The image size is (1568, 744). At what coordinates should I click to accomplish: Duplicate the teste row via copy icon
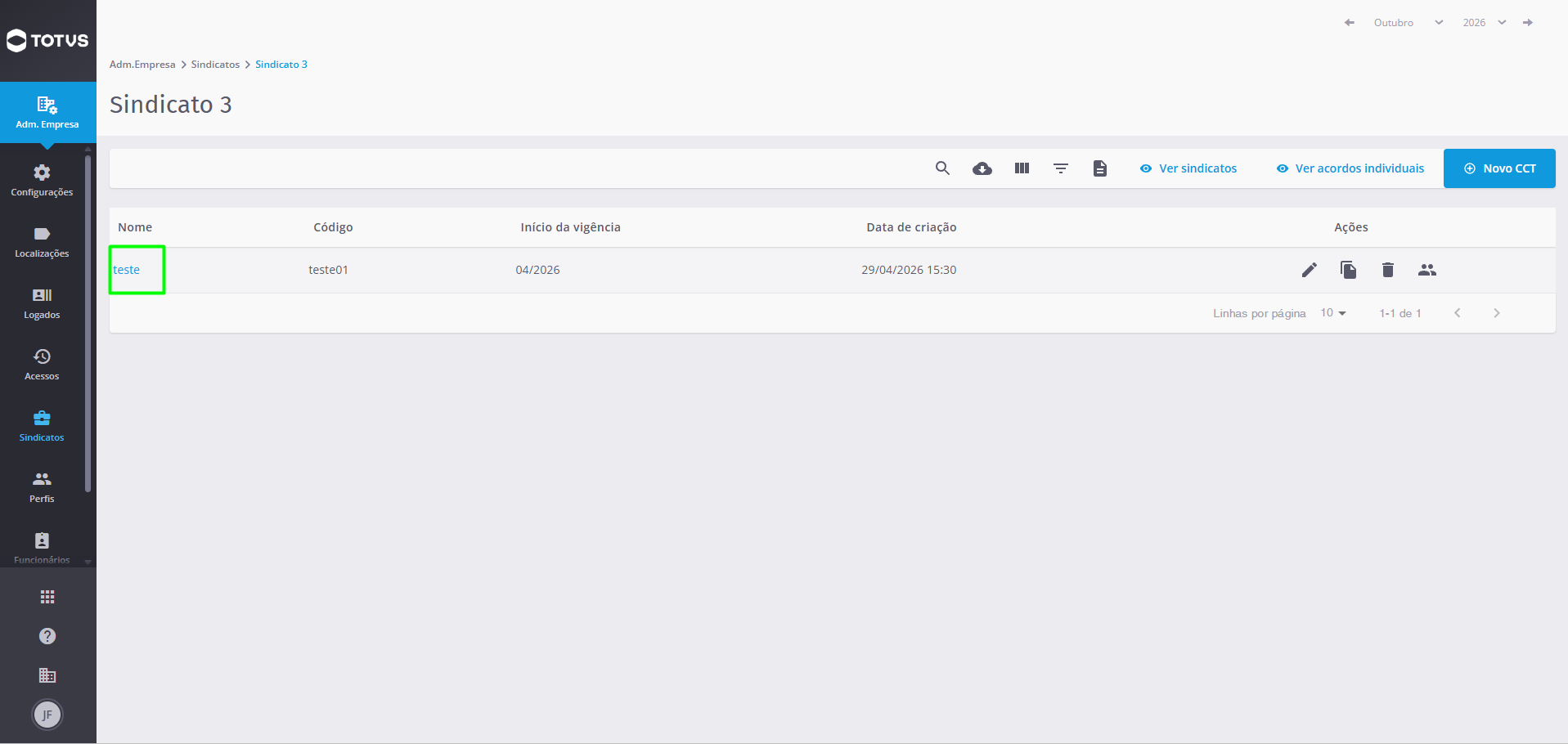coord(1349,270)
